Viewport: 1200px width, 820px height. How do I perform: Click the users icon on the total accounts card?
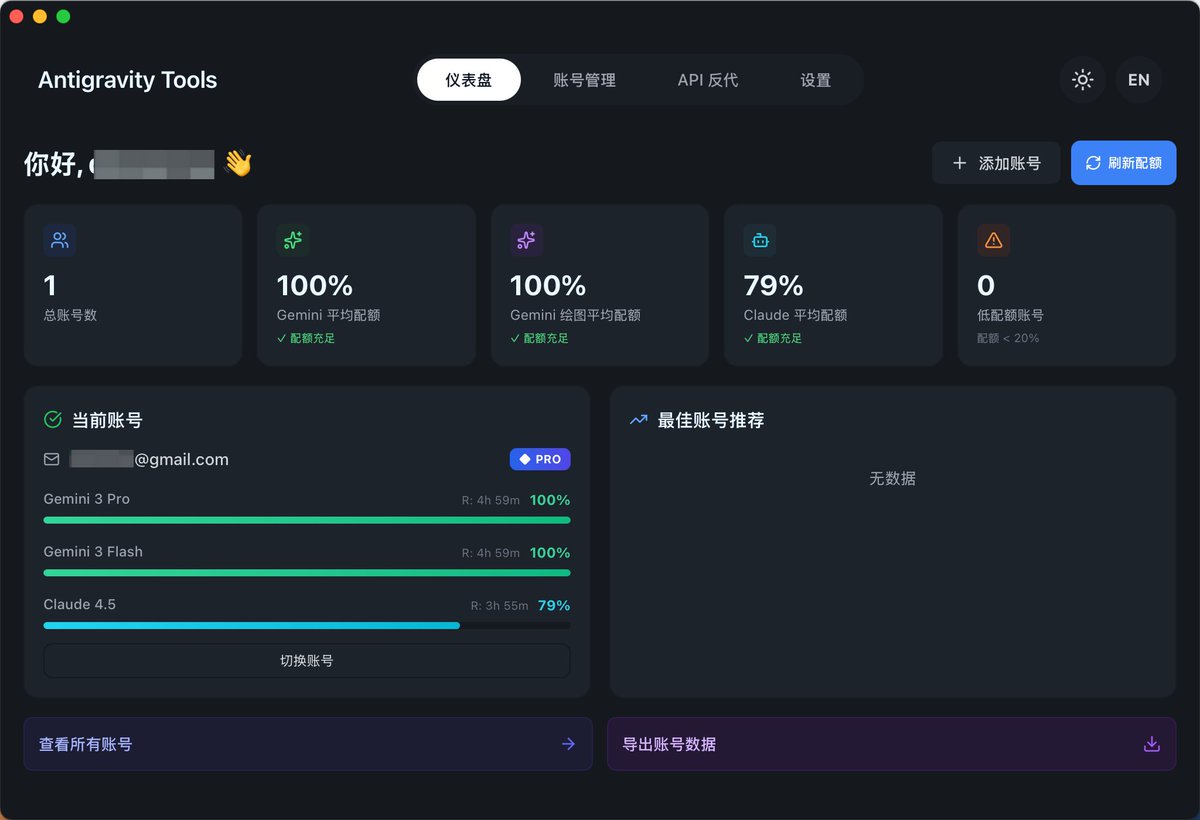(x=59, y=240)
